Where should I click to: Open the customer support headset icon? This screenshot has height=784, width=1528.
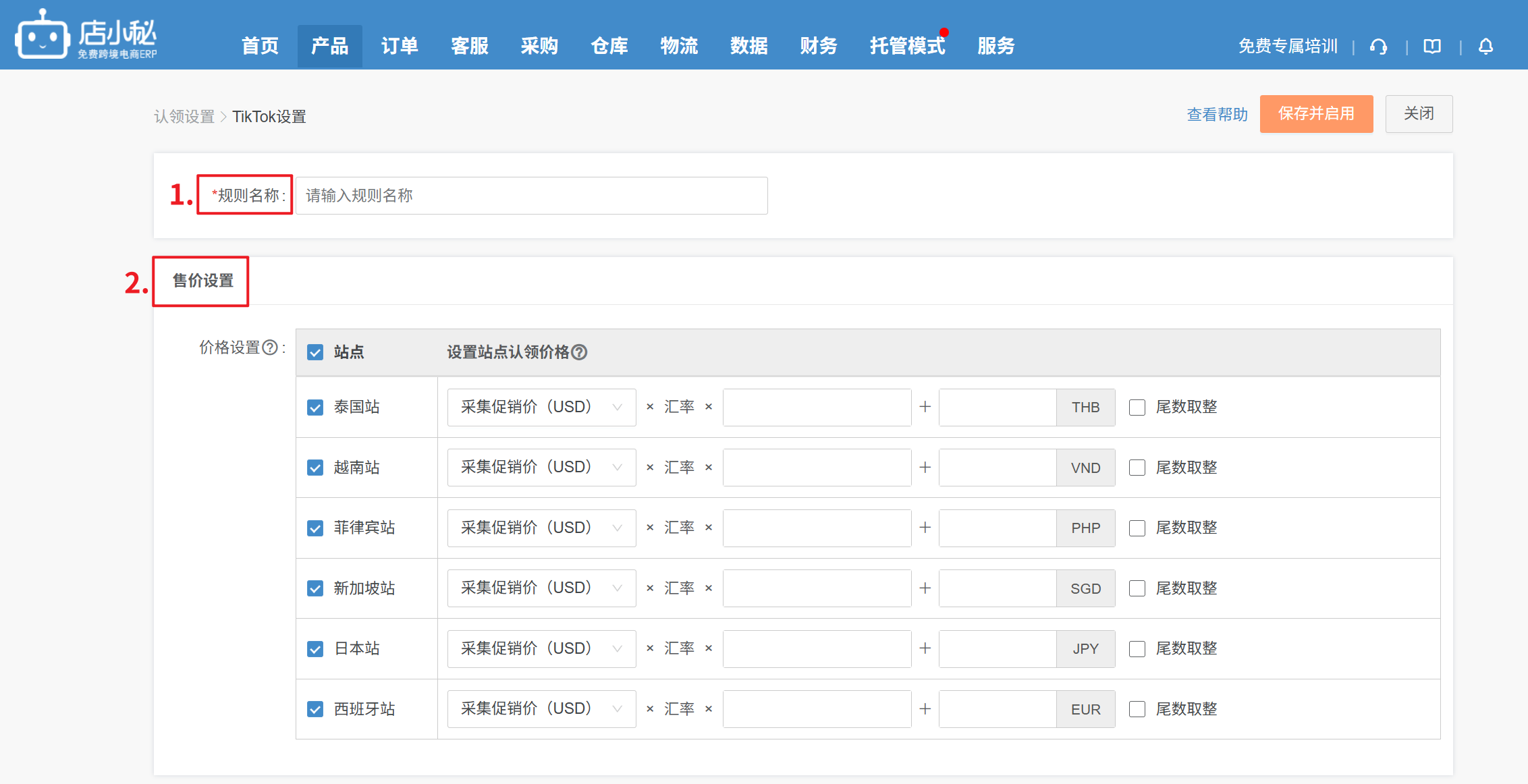(x=1379, y=47)
